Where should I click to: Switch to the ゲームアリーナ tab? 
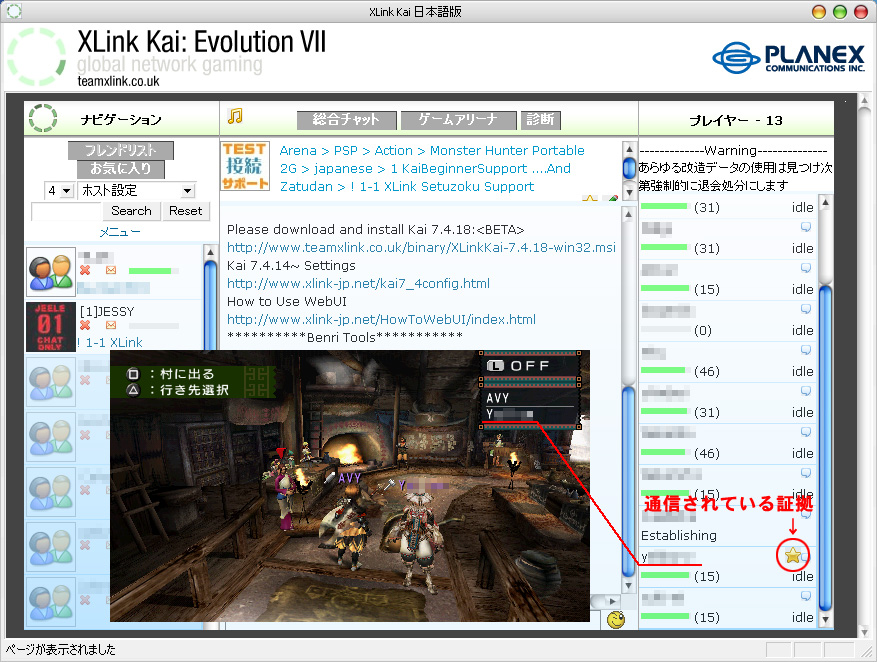click(459, 120)
